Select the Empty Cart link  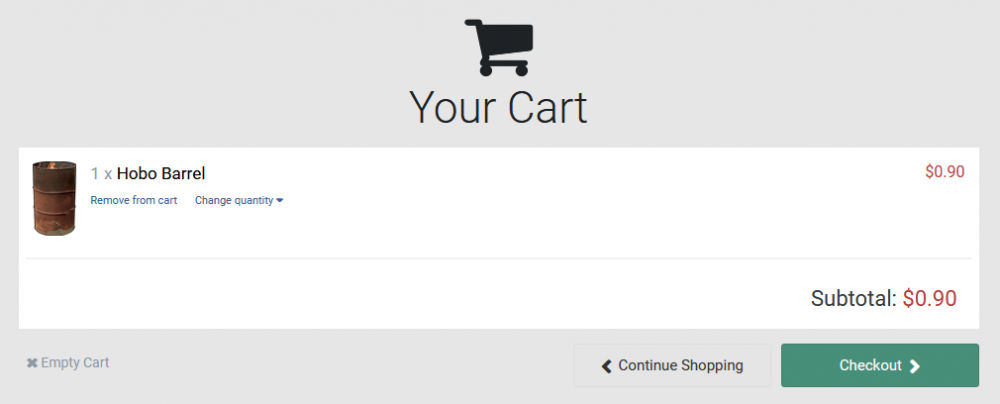74,363
